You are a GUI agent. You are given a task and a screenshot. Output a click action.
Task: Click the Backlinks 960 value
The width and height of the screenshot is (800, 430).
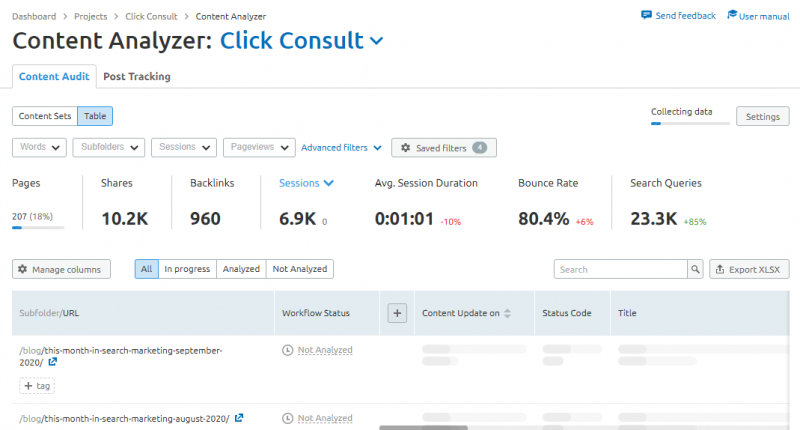(x=205, y=219)
